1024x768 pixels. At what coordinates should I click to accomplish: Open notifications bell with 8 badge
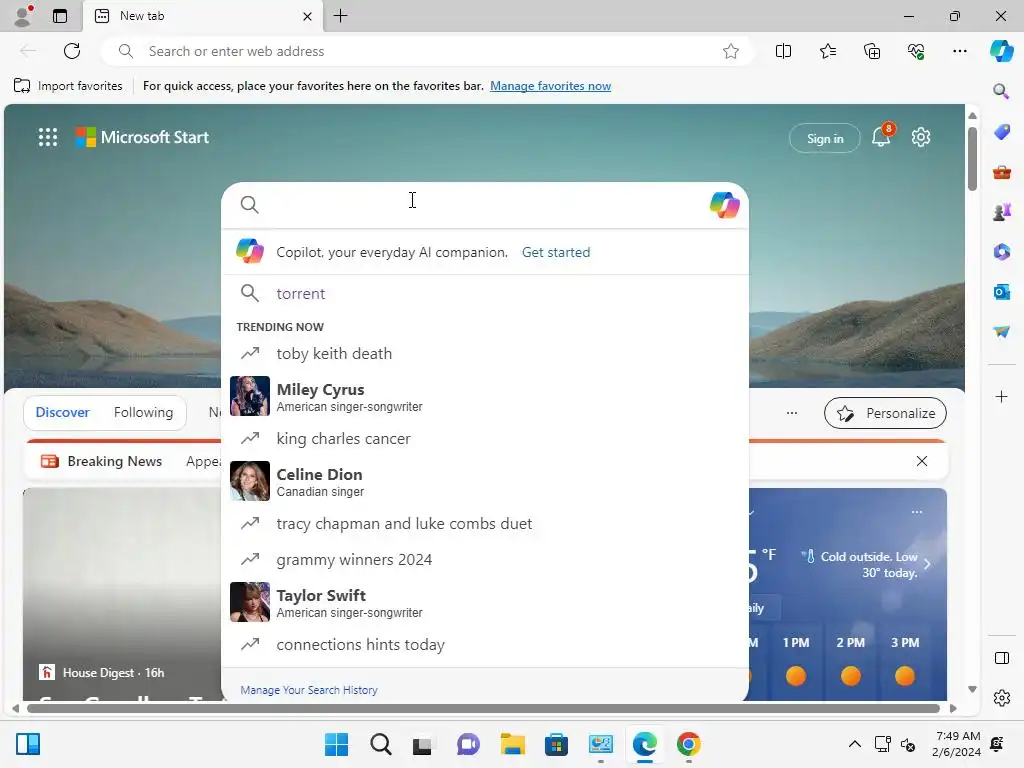[882, 136]
